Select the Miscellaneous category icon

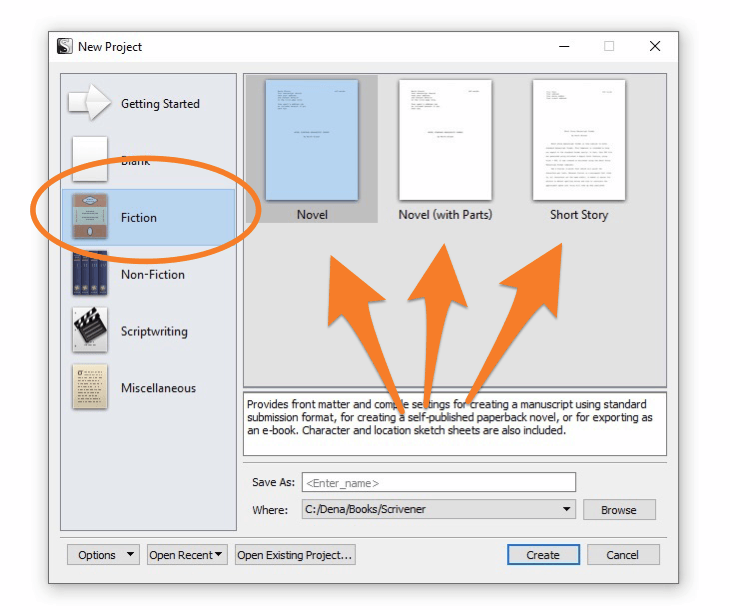point(90,387)
